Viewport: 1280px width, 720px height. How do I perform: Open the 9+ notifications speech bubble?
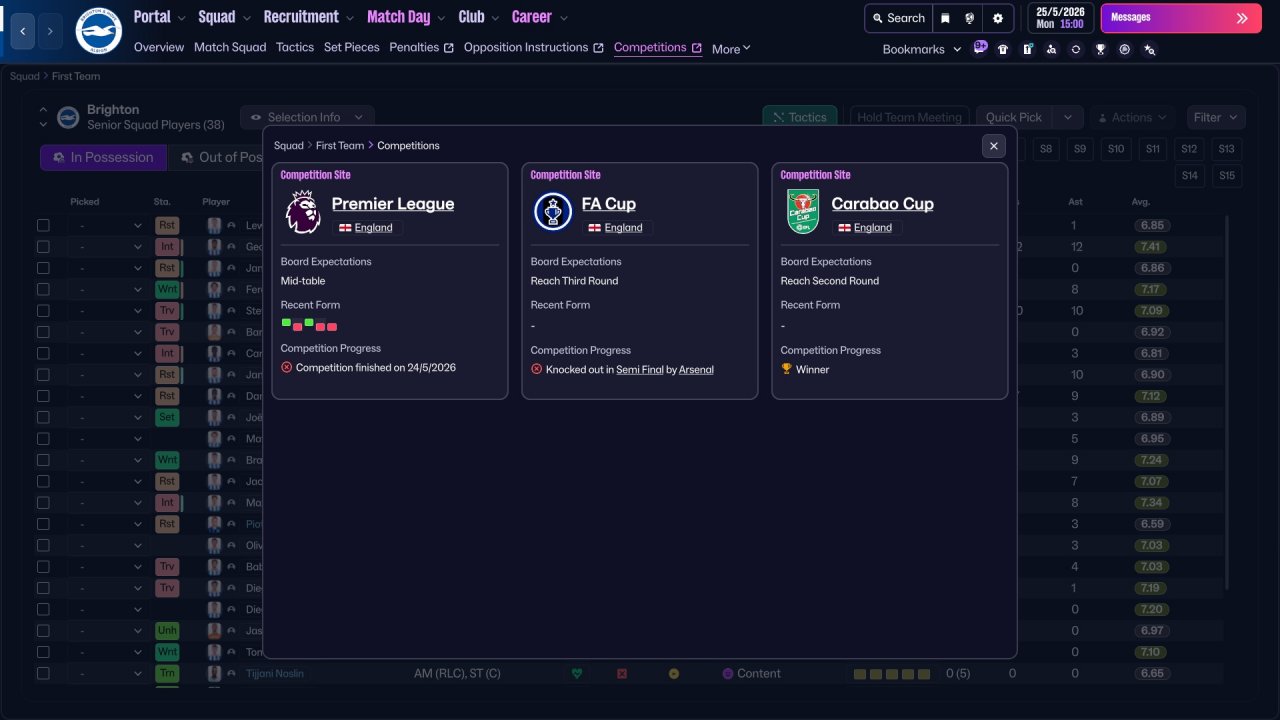pos(980,47)
